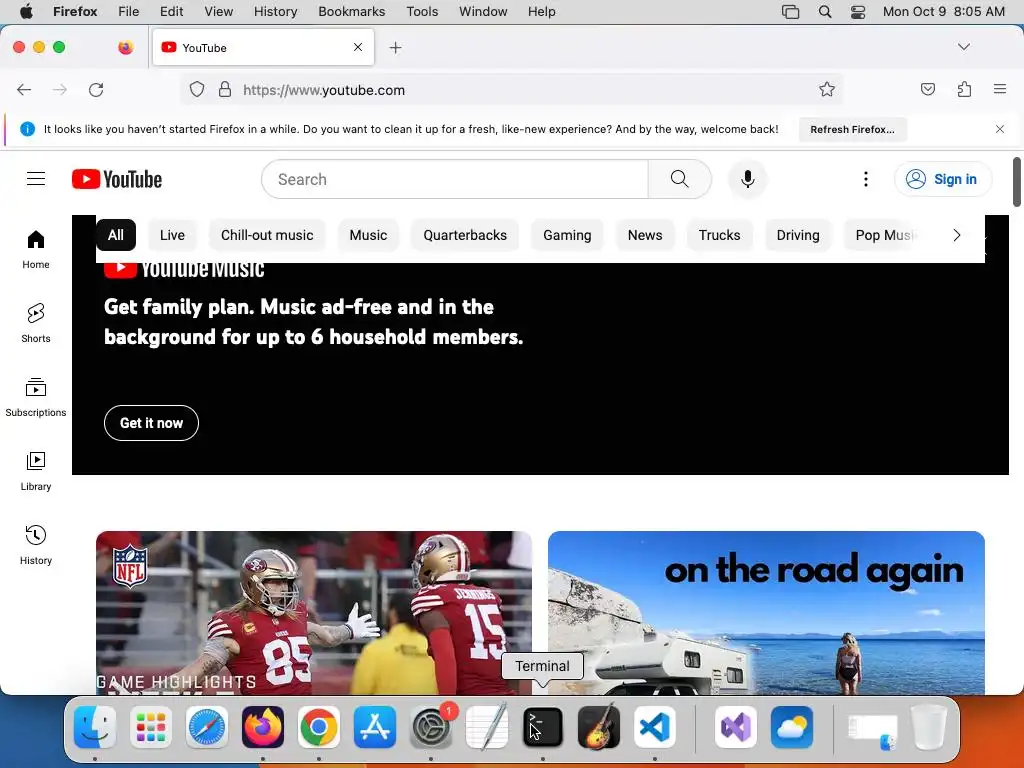Open Library in the sidebar

click(36, 472)
